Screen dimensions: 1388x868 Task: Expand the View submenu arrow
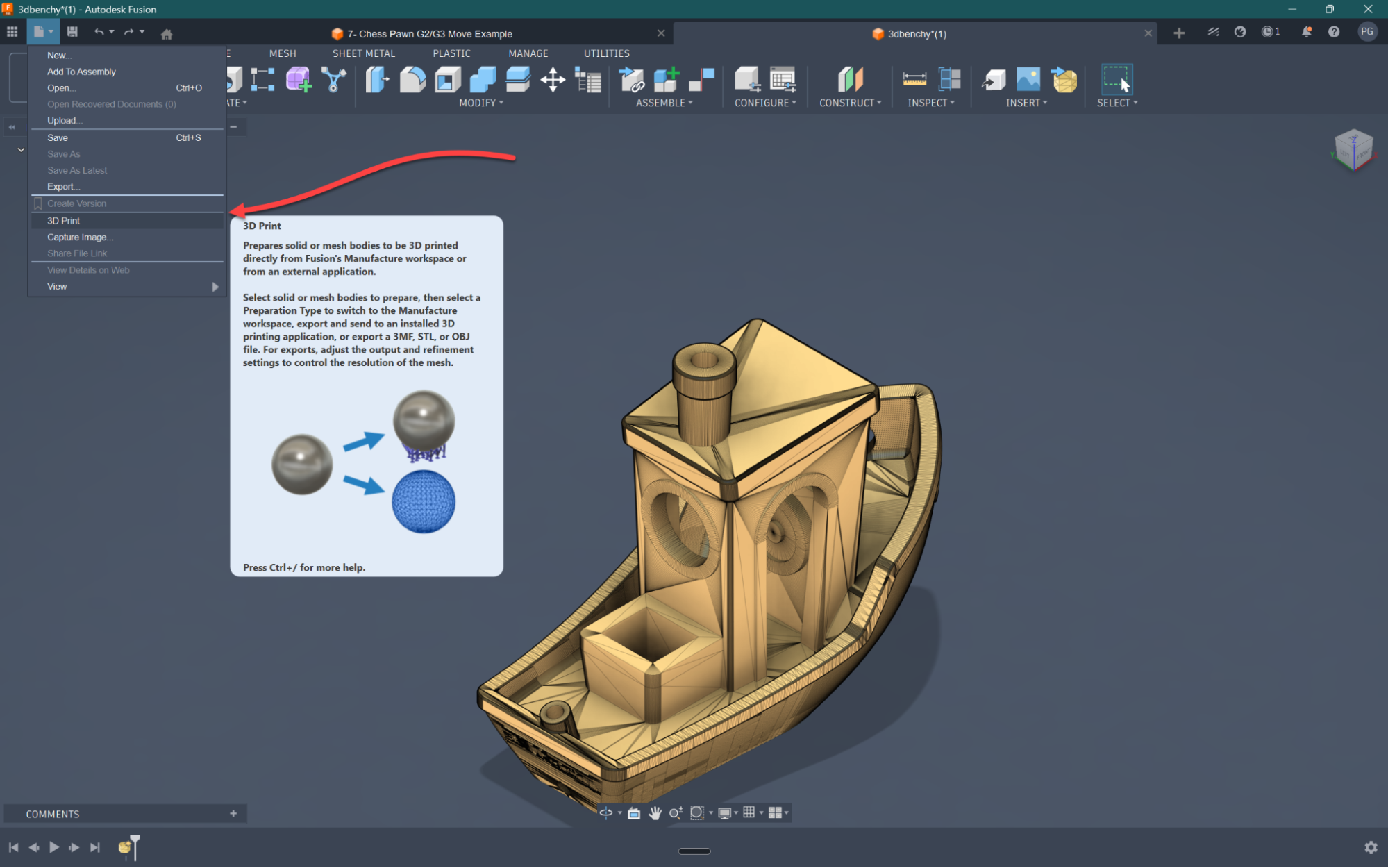click(215, 287)
